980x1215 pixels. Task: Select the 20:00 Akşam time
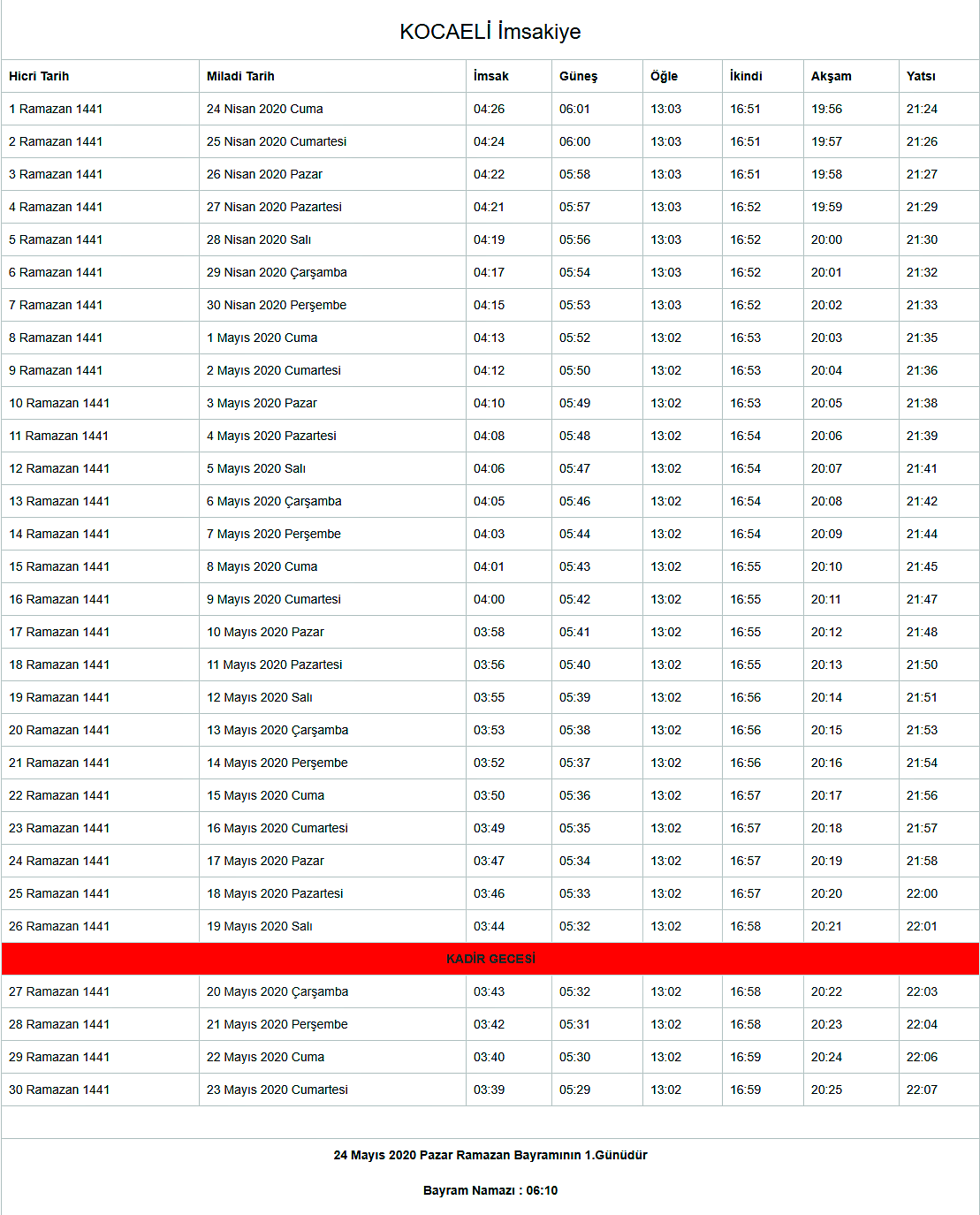click(x=826, y=239)
